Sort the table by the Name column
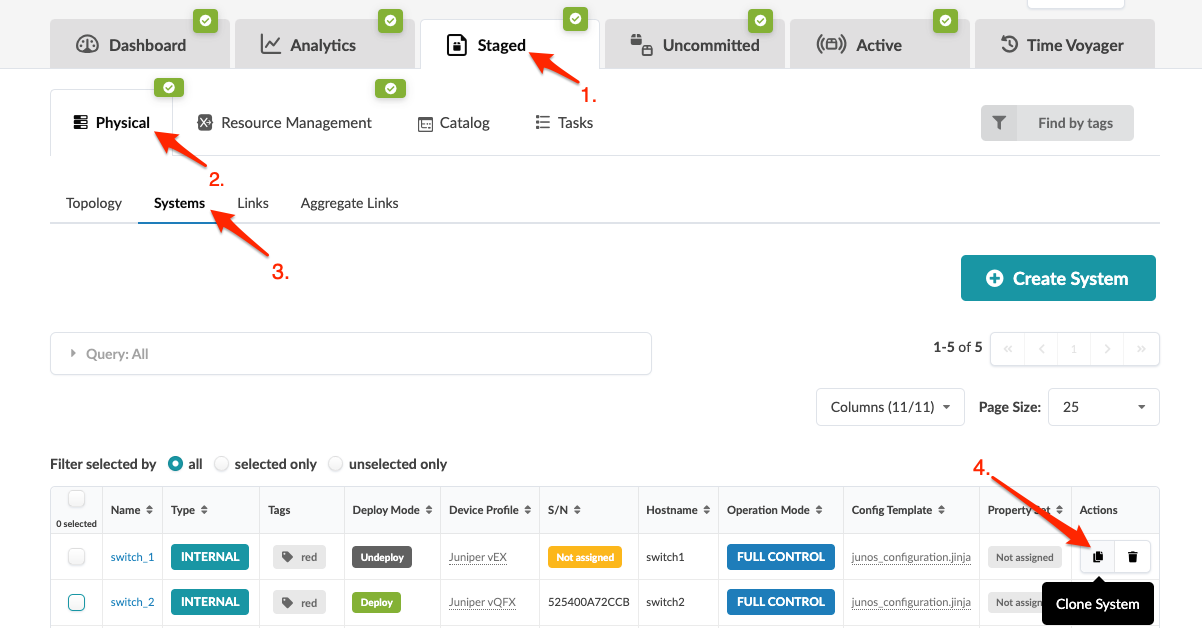 149,510
